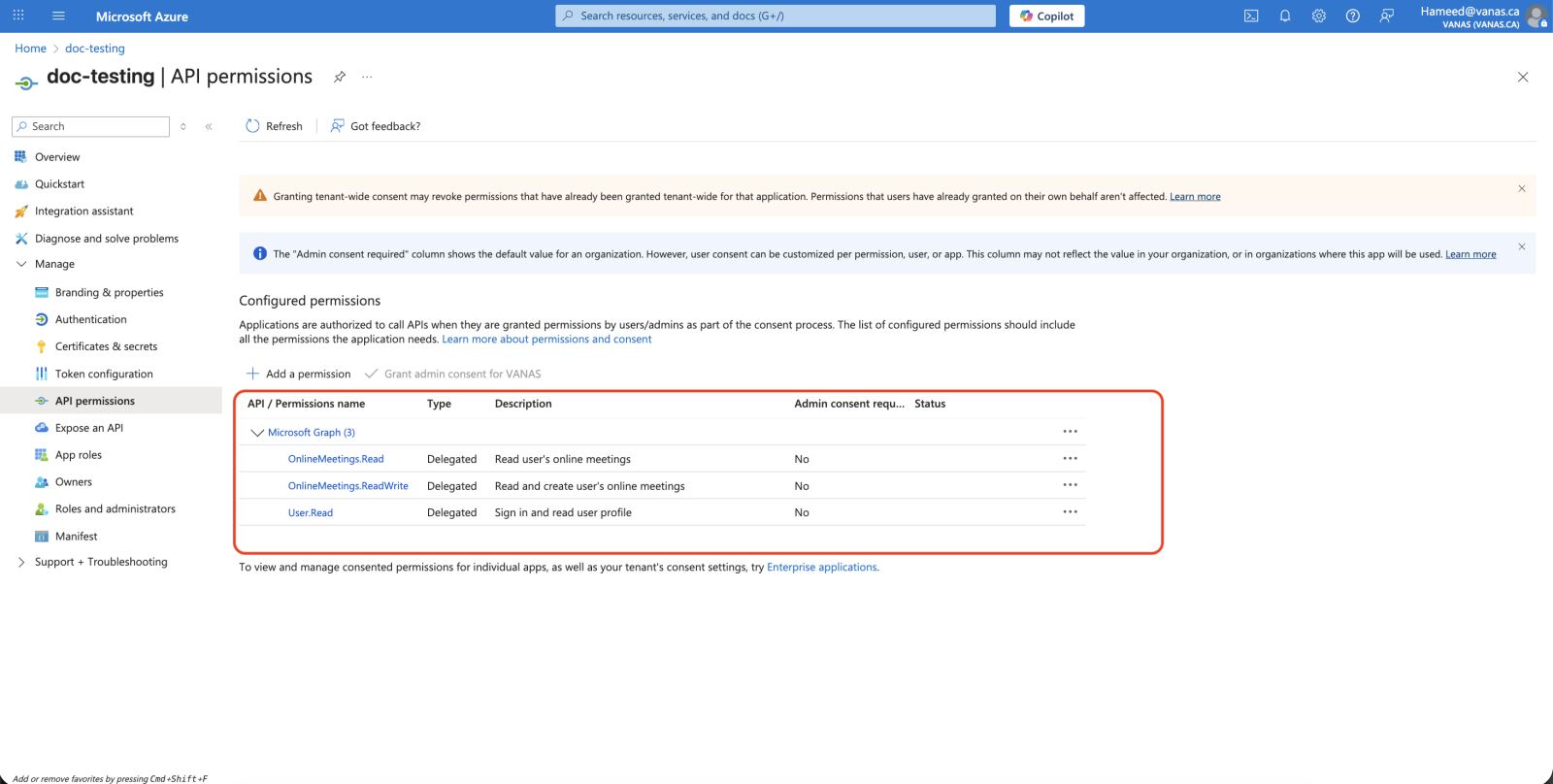Click the Type column header
This screenshot has width=1553, height=784.
point(439,404)
